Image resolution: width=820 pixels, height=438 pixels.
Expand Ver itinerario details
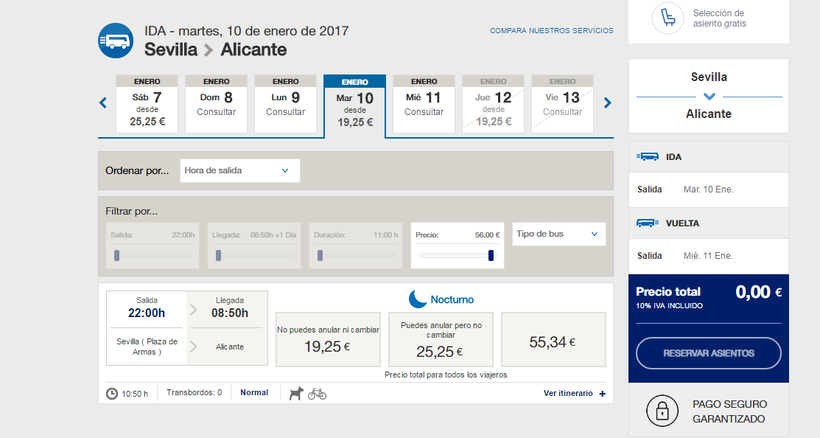[x=574, y=393]
